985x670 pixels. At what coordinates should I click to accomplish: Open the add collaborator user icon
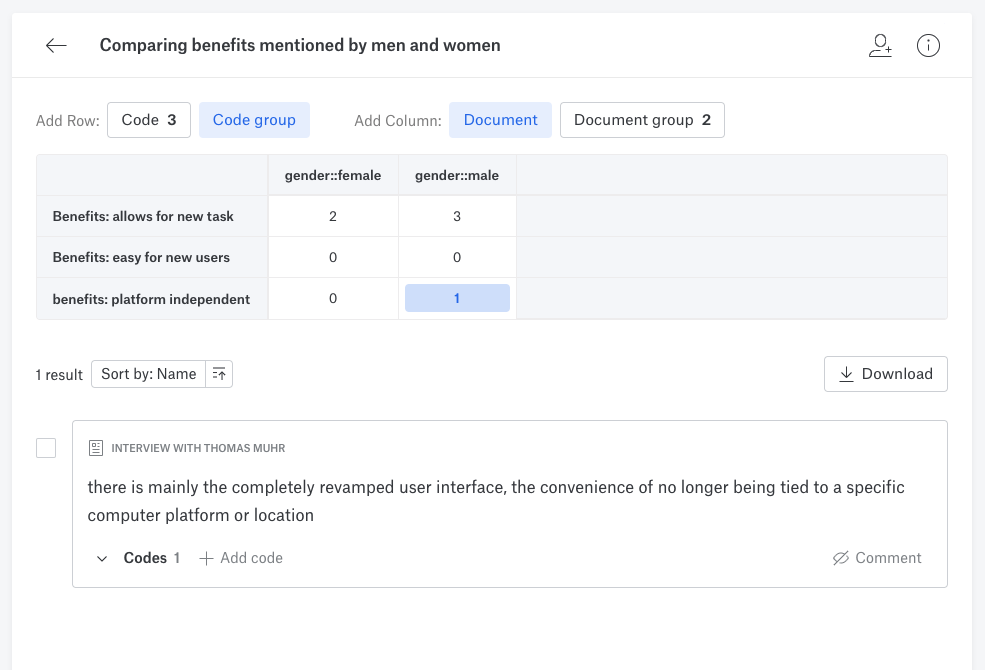[x=880, y=45]
